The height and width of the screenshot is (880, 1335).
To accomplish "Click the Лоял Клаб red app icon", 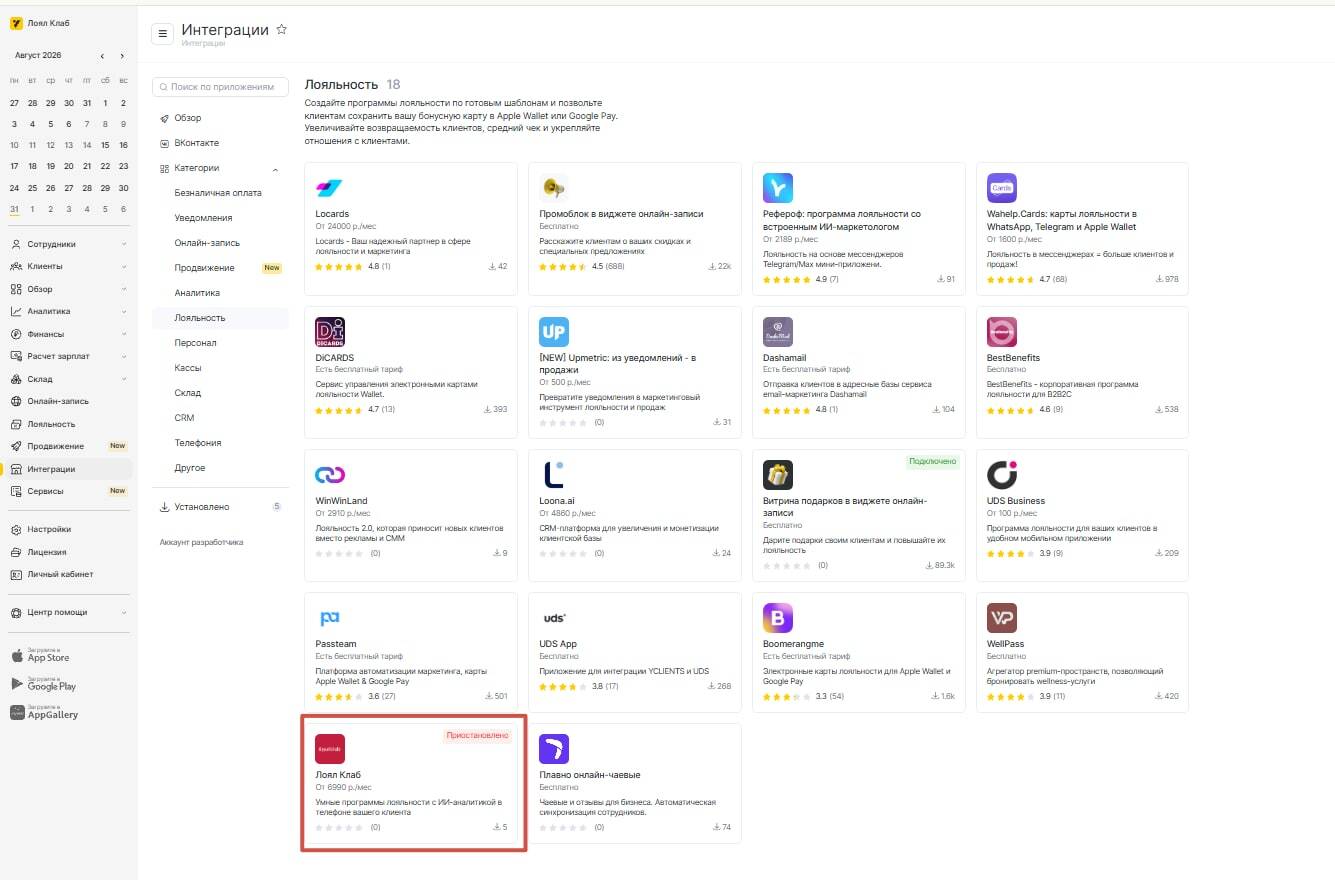I will 329,749.
